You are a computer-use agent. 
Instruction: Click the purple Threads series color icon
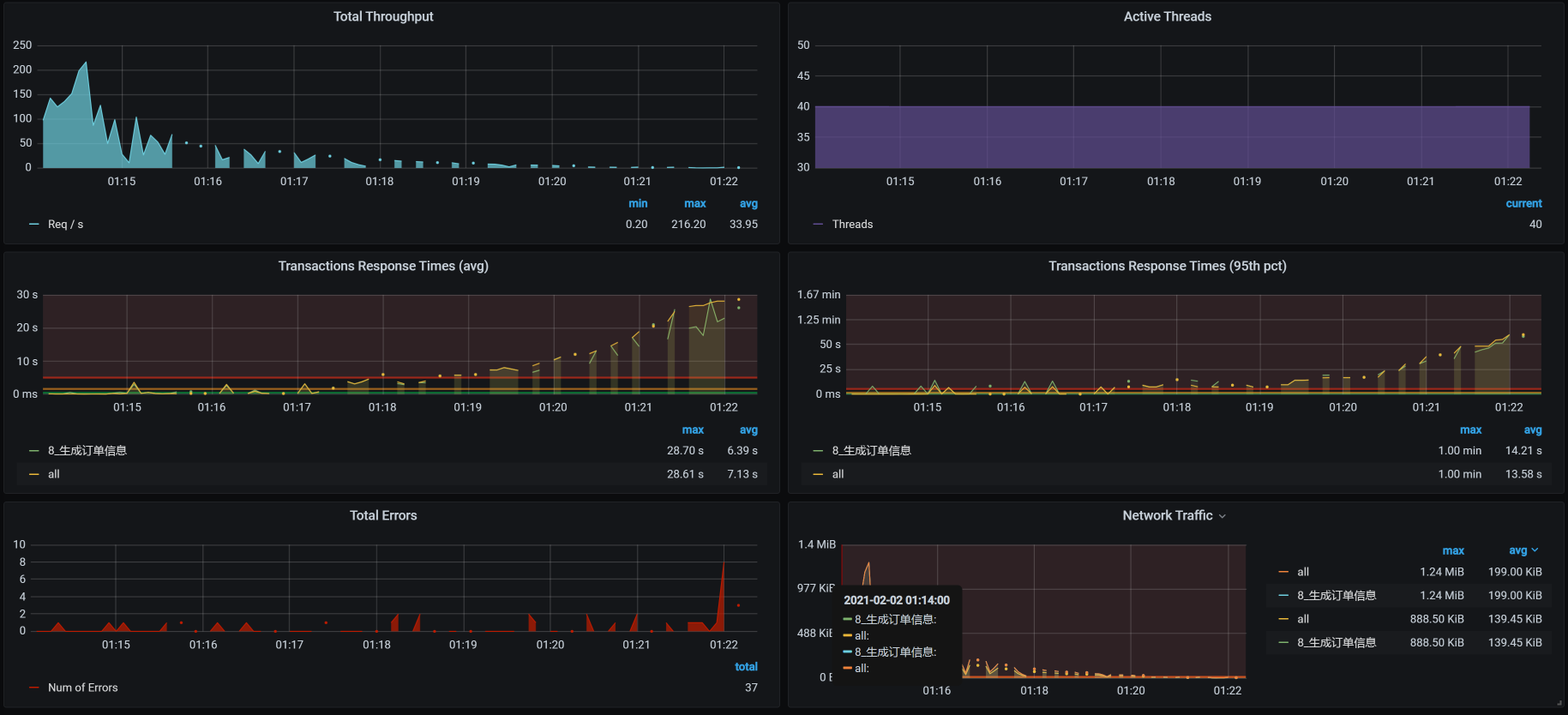coord(818,225)
